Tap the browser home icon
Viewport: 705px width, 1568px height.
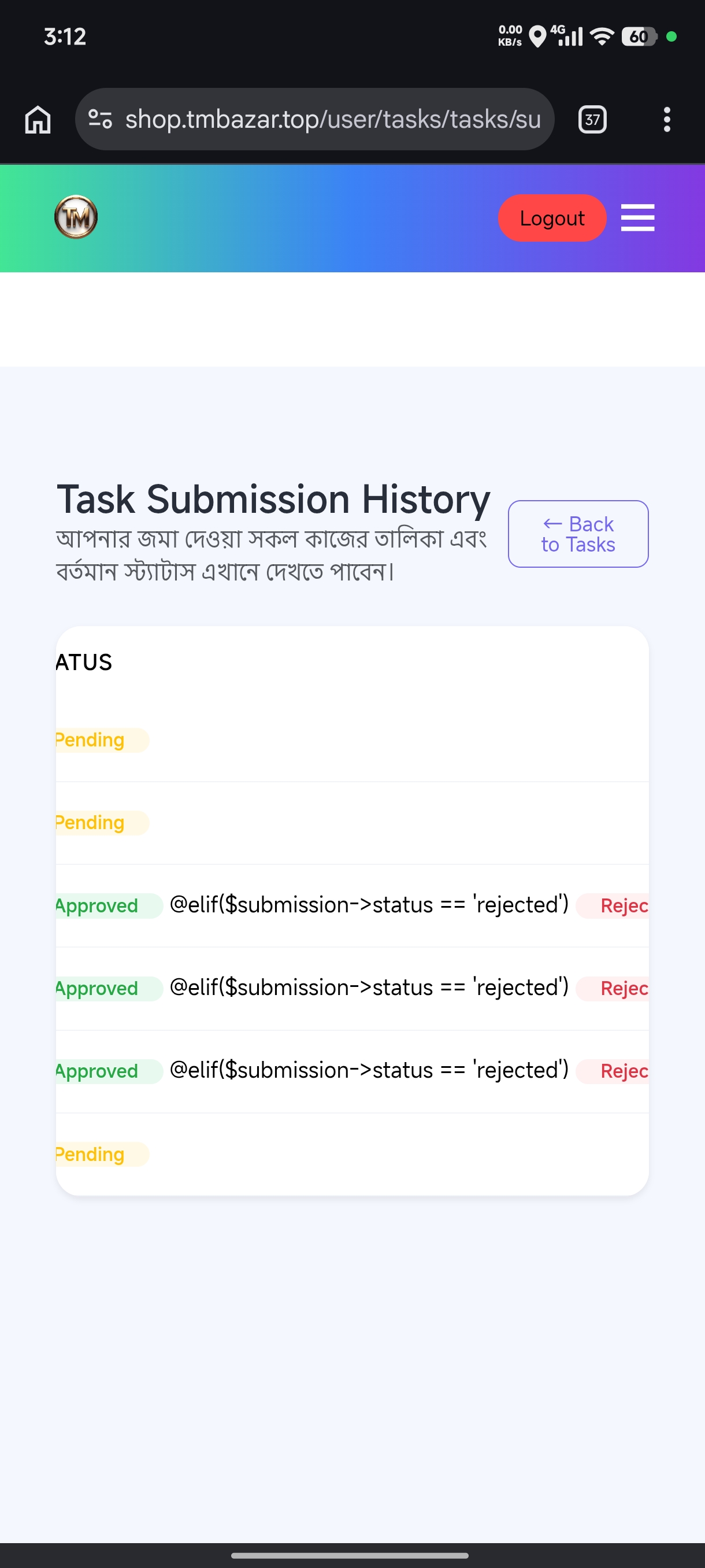click(x=38, y=119)
